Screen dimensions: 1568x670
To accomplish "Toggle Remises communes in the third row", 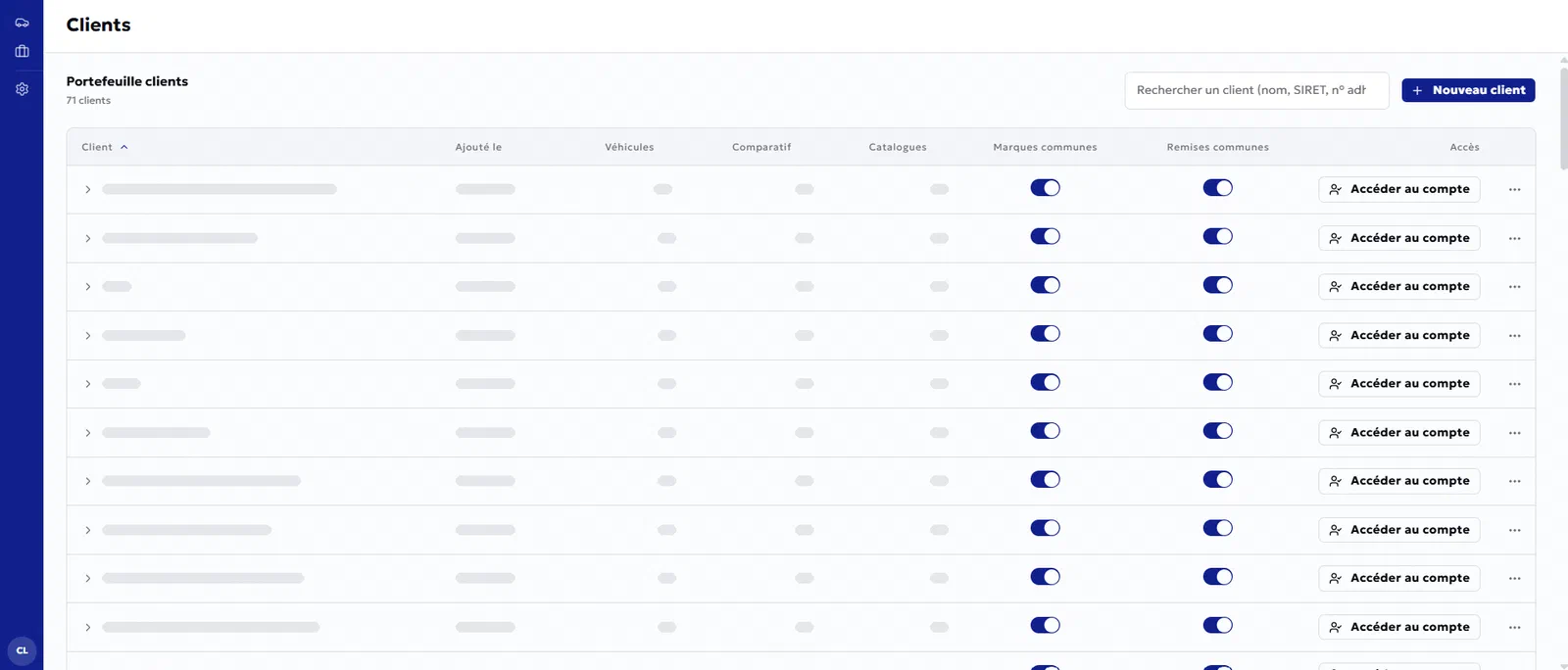I will click(1217, 285).
